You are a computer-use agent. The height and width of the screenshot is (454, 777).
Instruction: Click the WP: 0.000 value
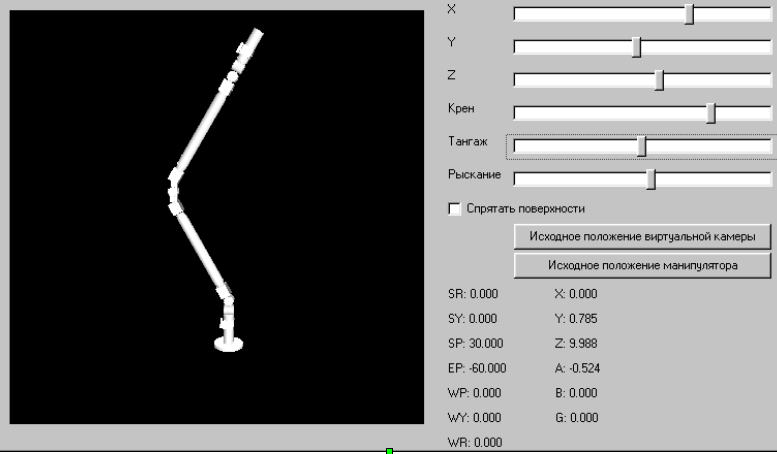click(474, 393)
